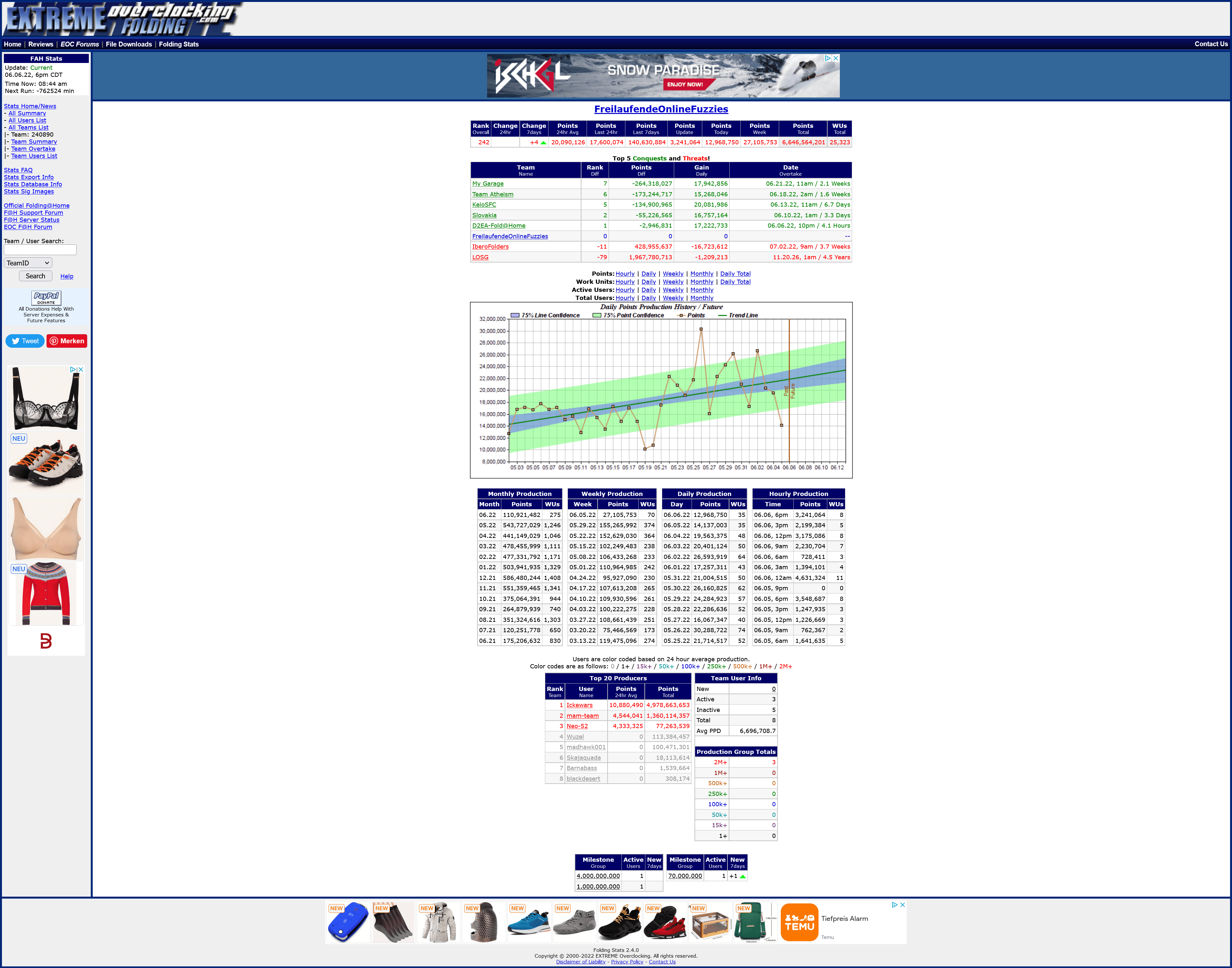Click the PayPal Donate icon
This screenshot has width=1232, height=968.
[46, 298]
